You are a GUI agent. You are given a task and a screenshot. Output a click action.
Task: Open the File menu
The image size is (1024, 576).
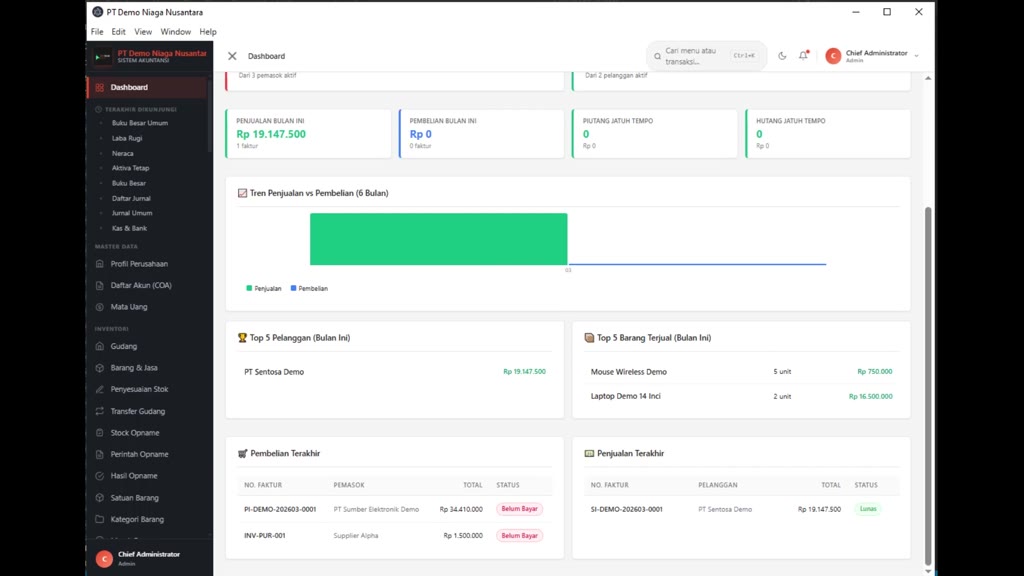[97, 31]
